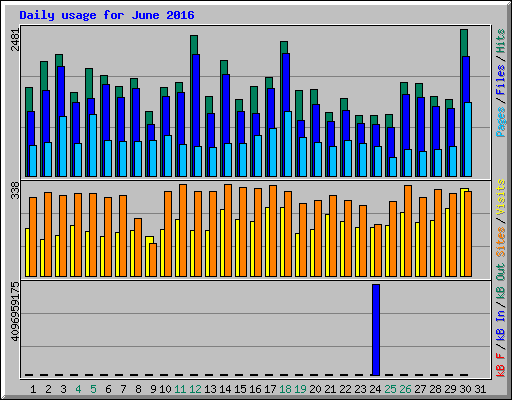Screen dimensions: 512x400
Task: Select the dark green Hits bar for day 30
Action: (464, 43)
